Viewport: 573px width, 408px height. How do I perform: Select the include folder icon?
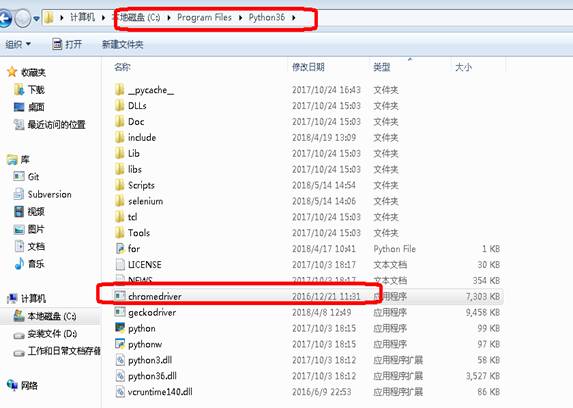pos(119,137)
